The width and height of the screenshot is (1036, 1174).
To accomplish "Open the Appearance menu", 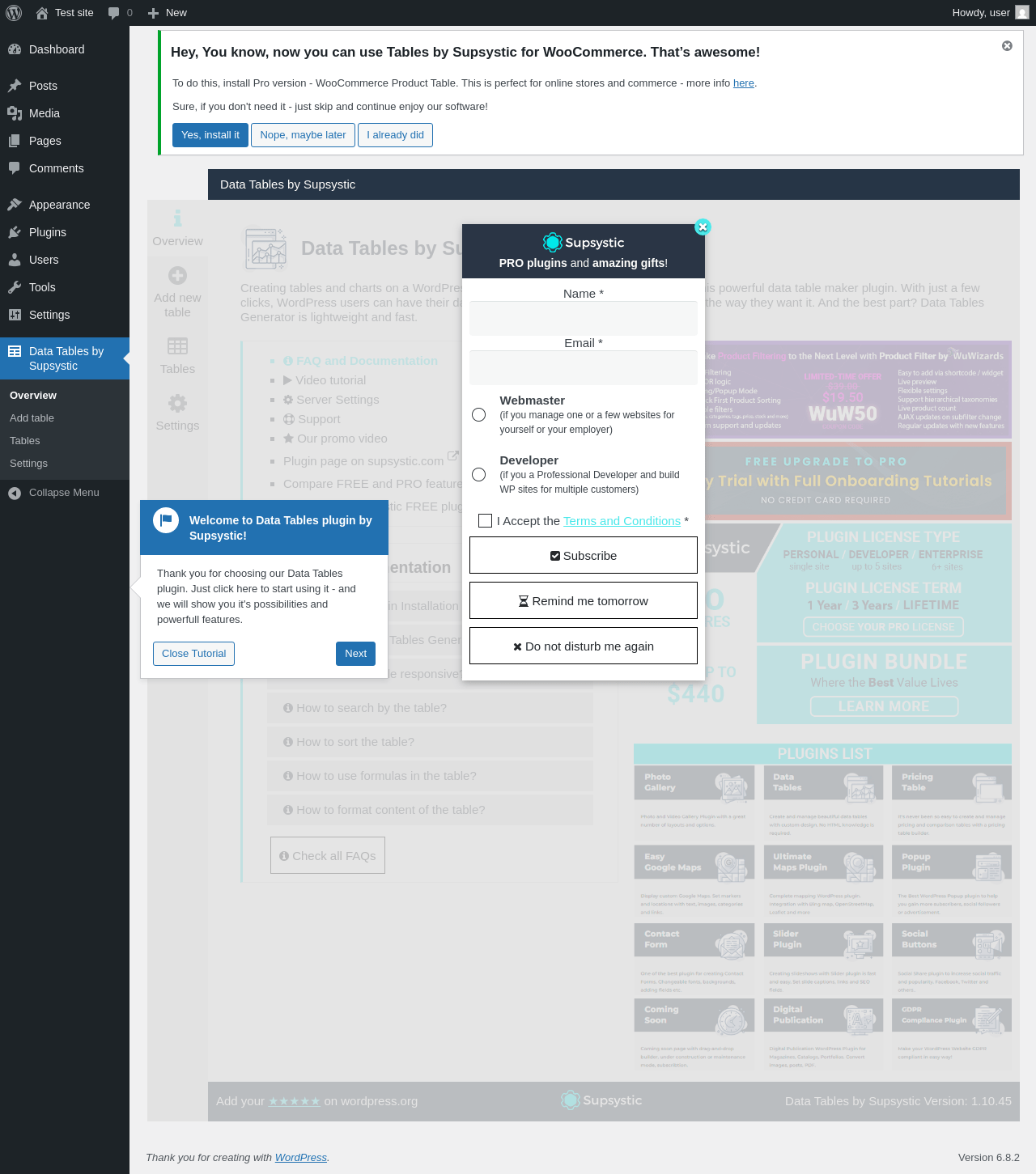I will click(x=65, y=205).
